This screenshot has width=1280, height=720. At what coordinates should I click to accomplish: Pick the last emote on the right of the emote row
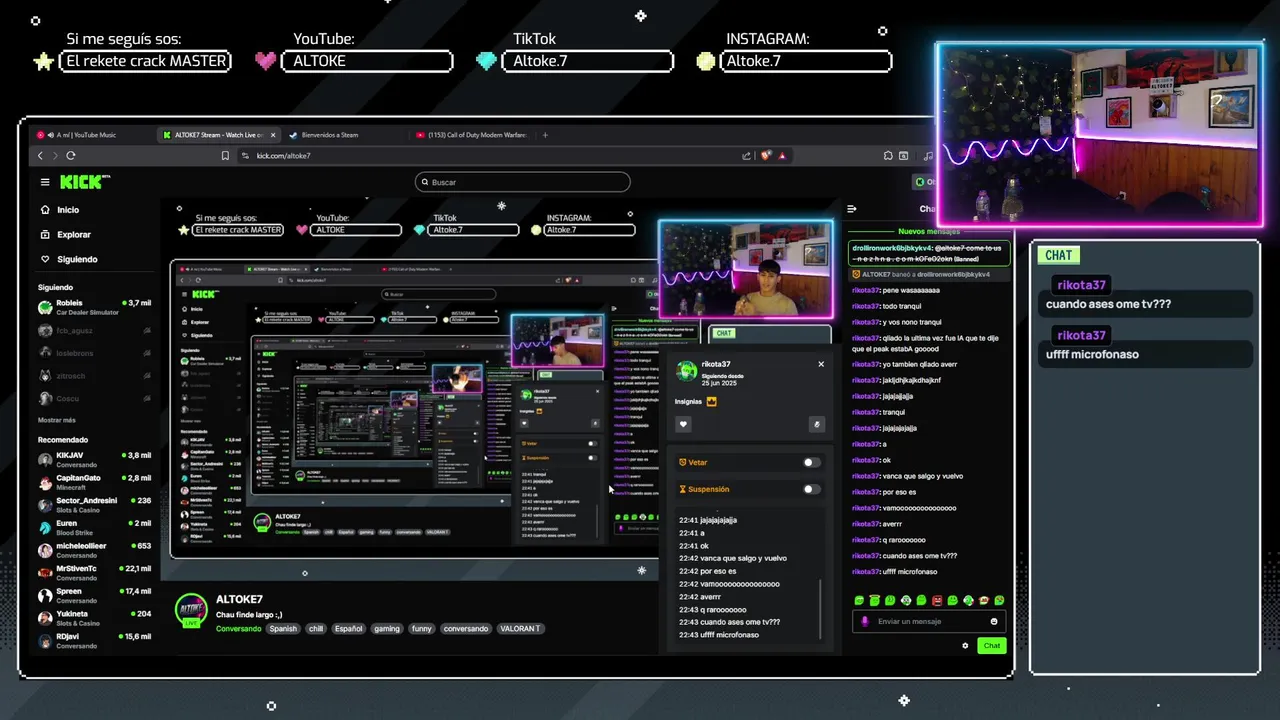pyautogui.click(x=999, y=600)
